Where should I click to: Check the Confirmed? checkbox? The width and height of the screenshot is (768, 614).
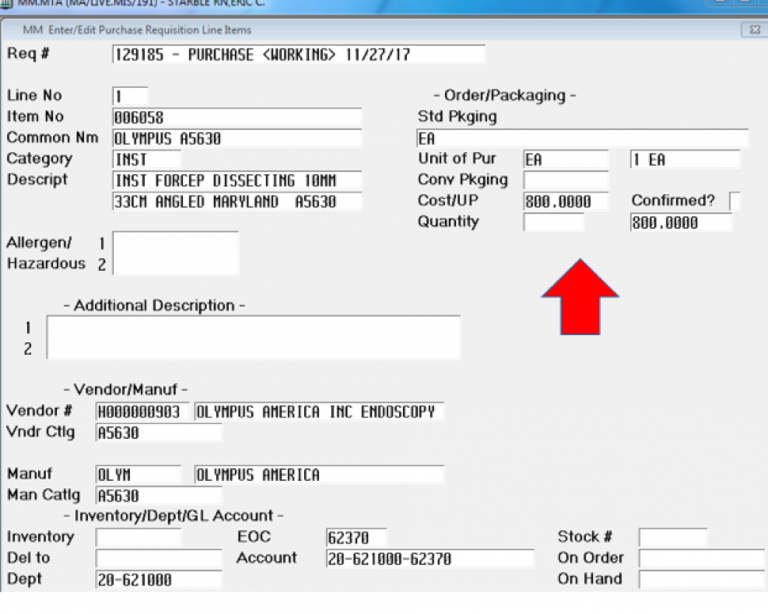(x=735, y=201)
